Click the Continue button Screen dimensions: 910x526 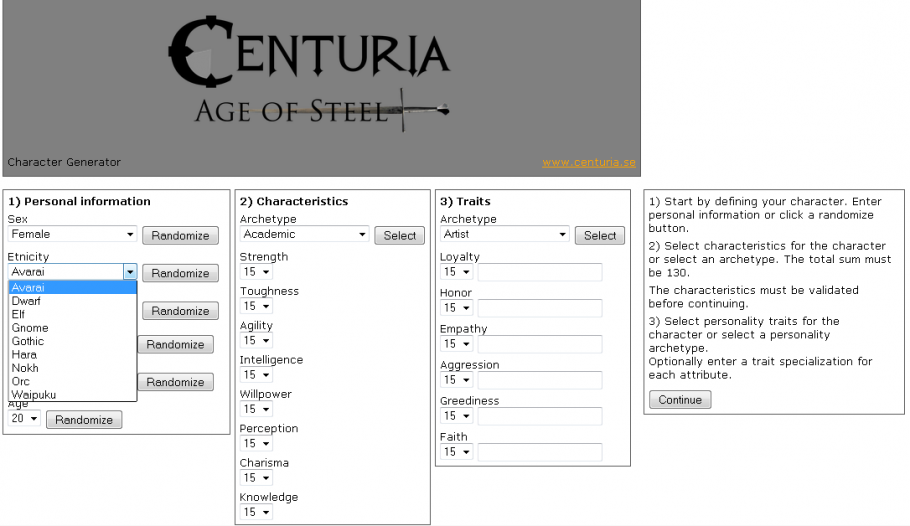click(680, 399)
